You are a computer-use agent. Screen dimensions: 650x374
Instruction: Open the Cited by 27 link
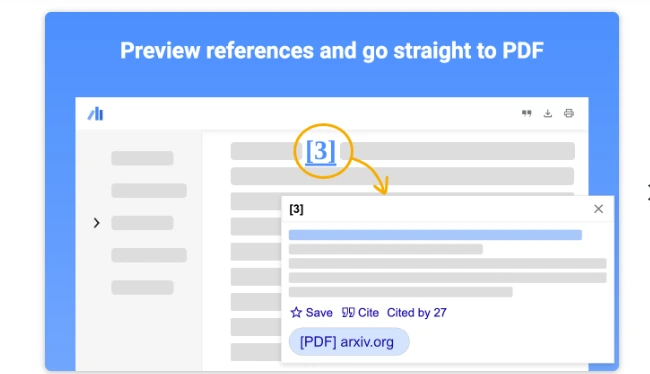(x=417, y=313)
